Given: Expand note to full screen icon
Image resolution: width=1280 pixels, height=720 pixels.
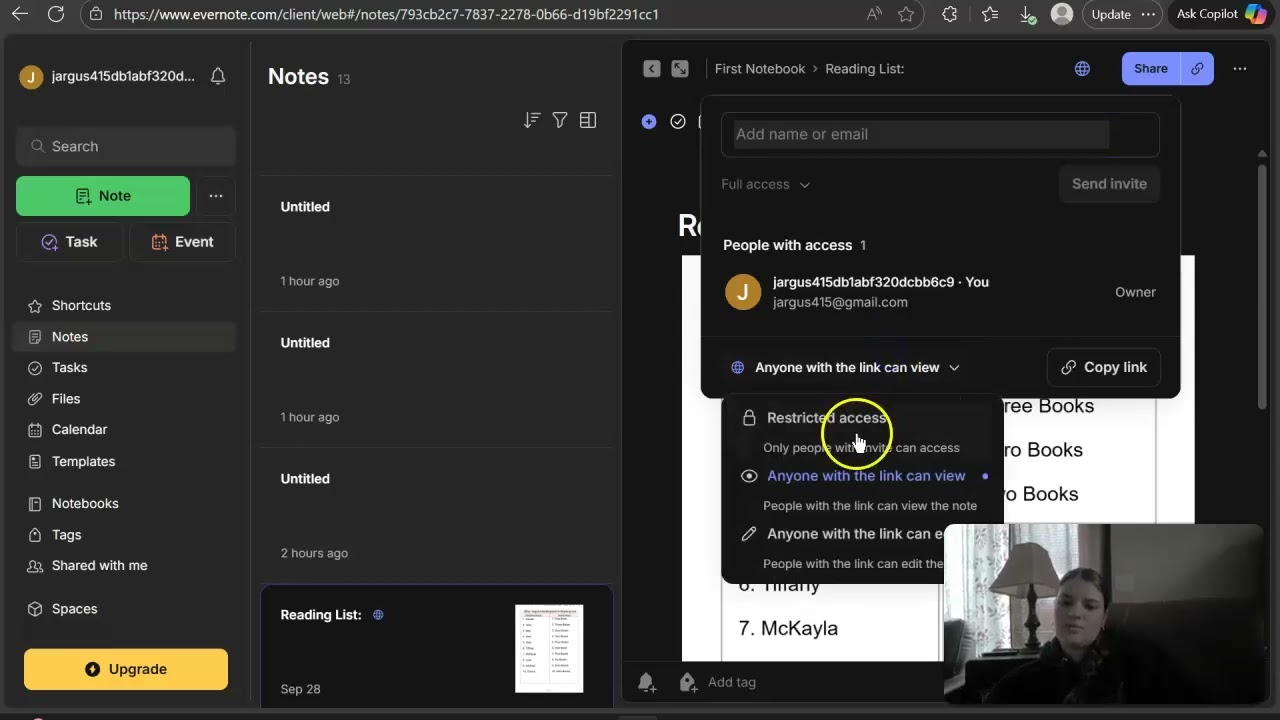Looking at the screenshot, I should (x=680, y=68).
